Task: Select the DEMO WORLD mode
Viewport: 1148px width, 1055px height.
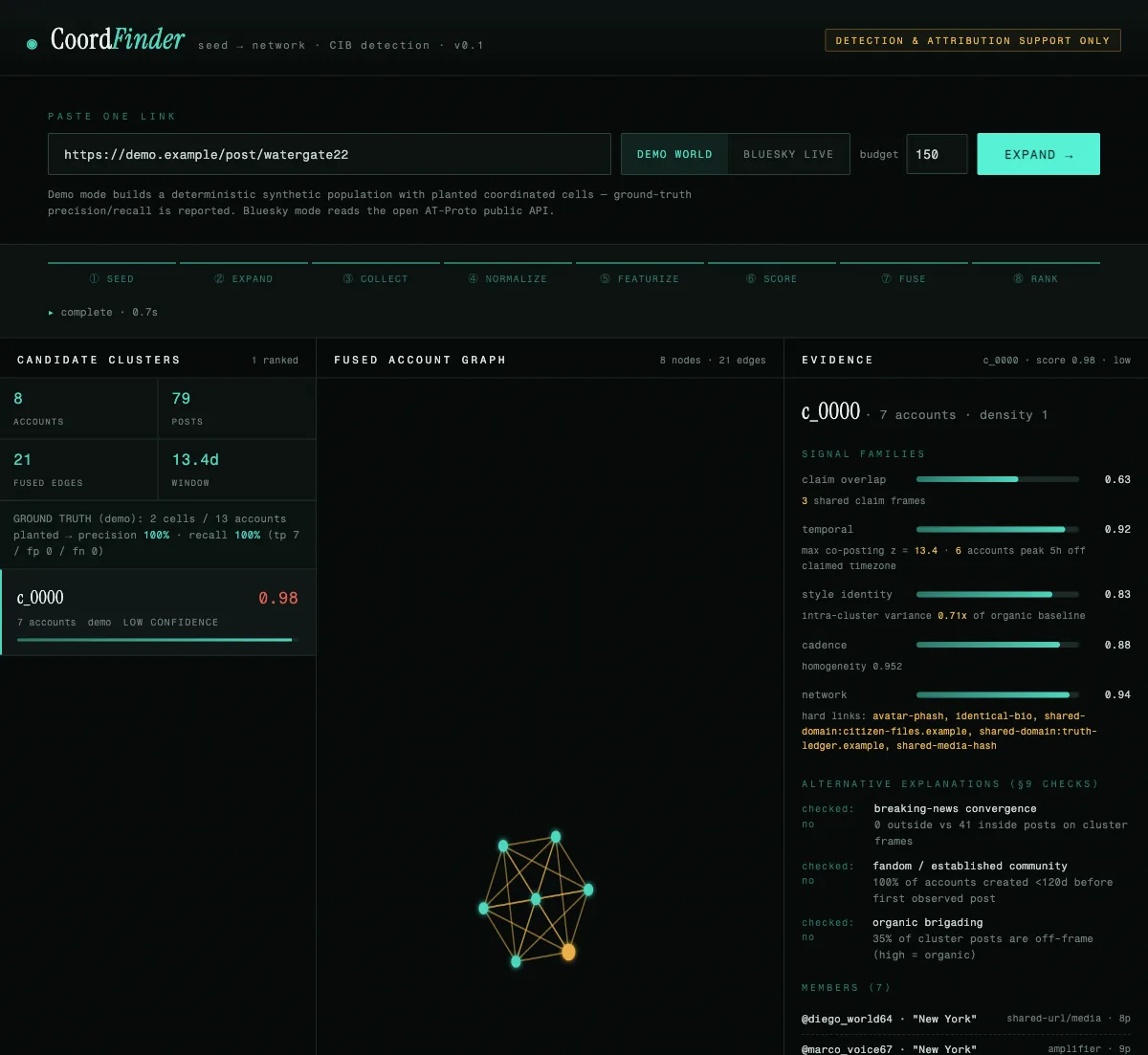Action: tap(674, 154)
